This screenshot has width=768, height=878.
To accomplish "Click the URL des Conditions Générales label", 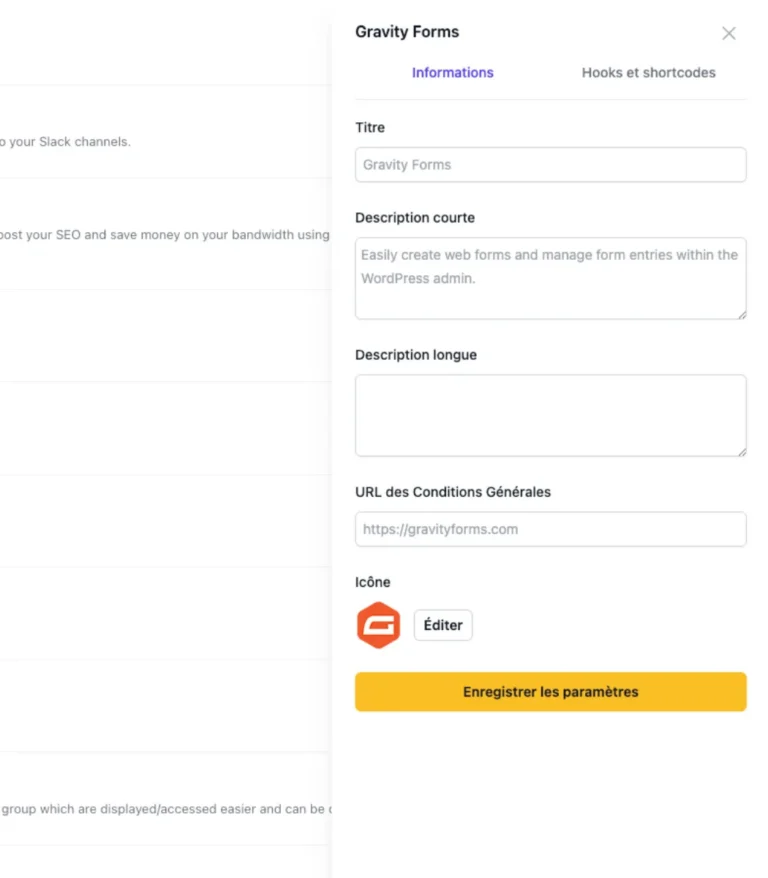I will [453, 492].
